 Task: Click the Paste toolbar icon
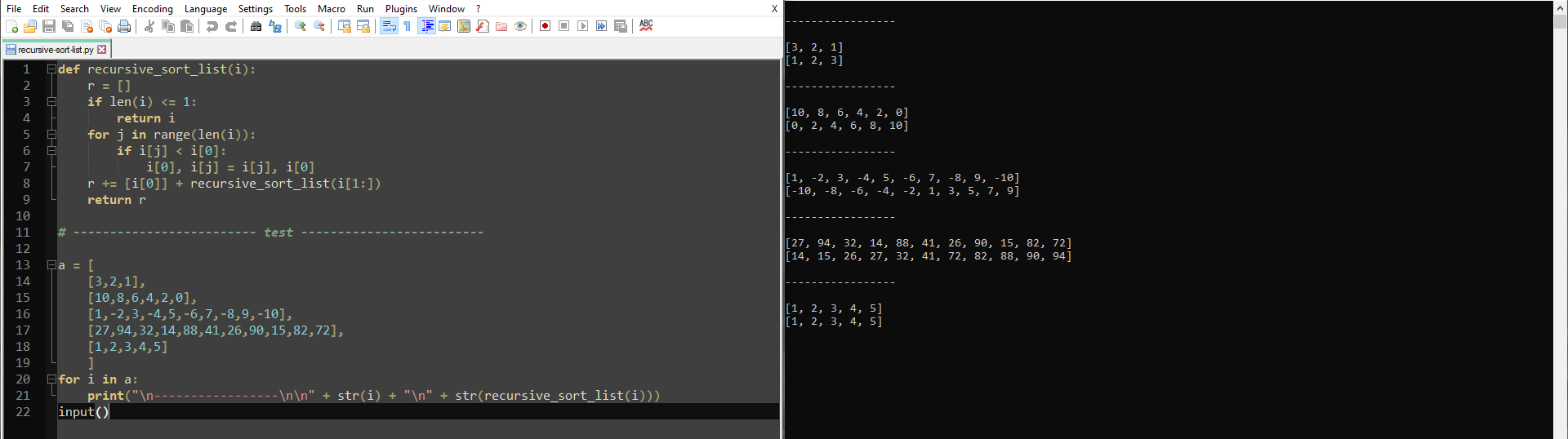187,26
